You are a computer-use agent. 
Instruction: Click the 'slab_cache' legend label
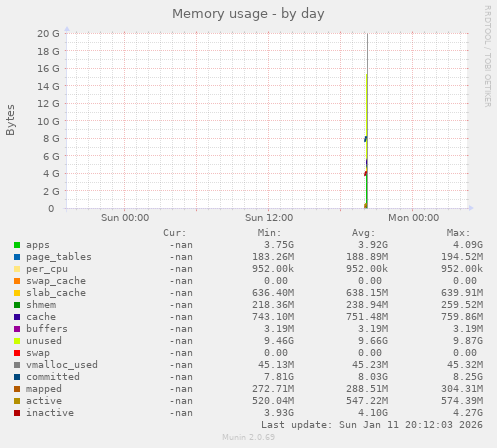click(x=56, y=293)
